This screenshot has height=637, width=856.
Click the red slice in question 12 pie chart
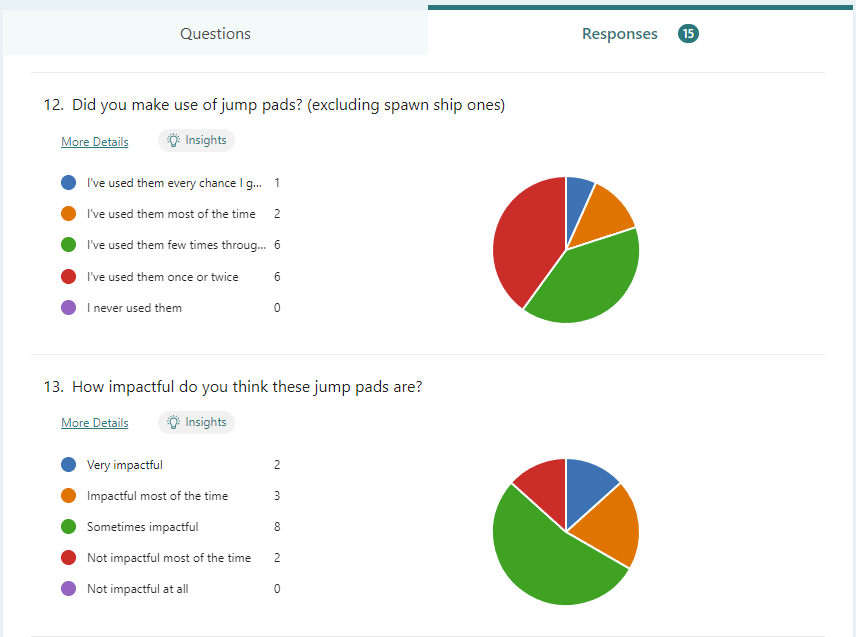525,235
